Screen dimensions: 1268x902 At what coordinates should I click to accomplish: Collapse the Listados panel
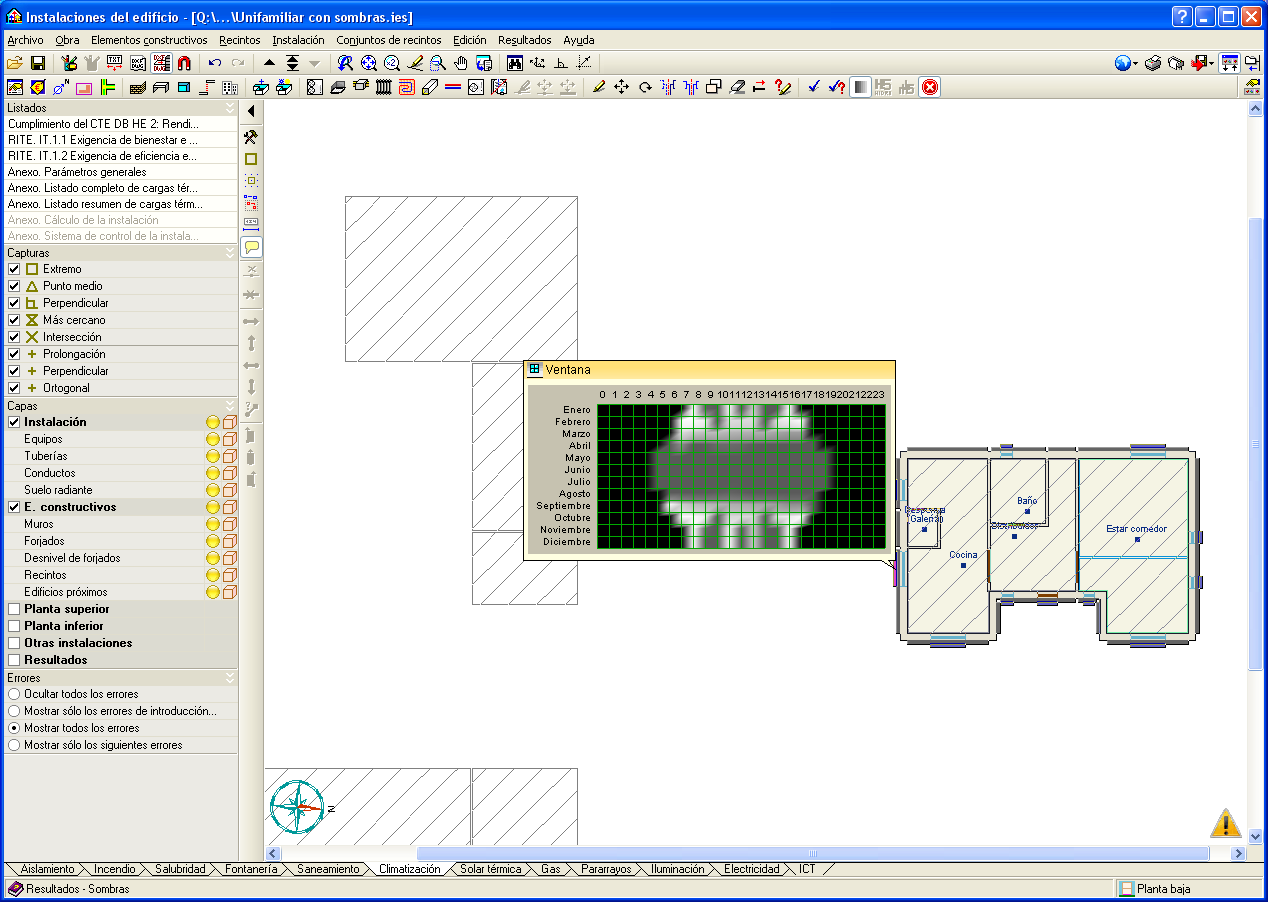coord(230,108)
